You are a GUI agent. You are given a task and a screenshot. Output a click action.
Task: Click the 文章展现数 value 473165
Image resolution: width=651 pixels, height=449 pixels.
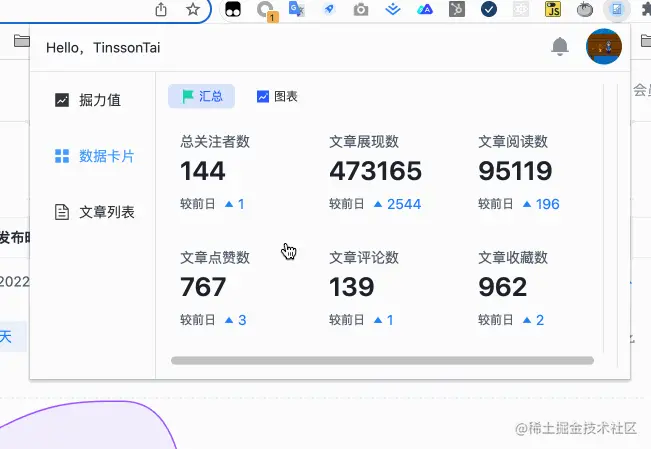[x=375, y=171]
